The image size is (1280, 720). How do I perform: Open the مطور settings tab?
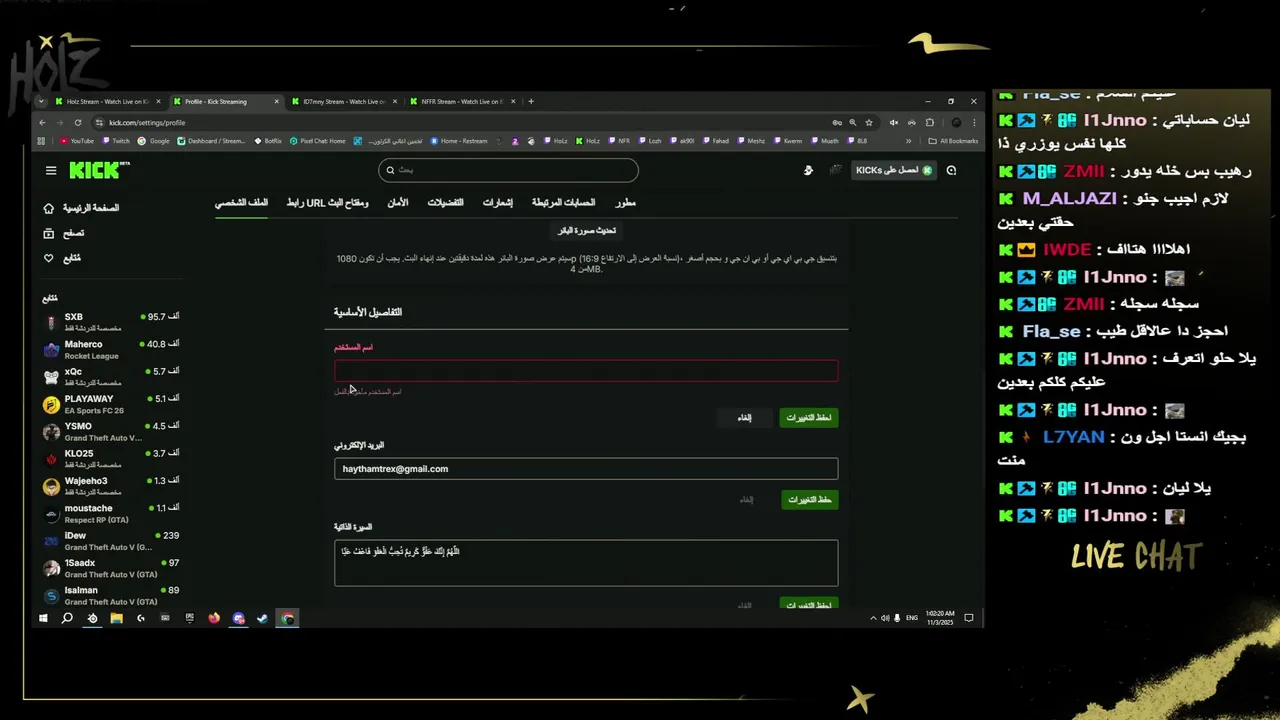coord(625,203)
